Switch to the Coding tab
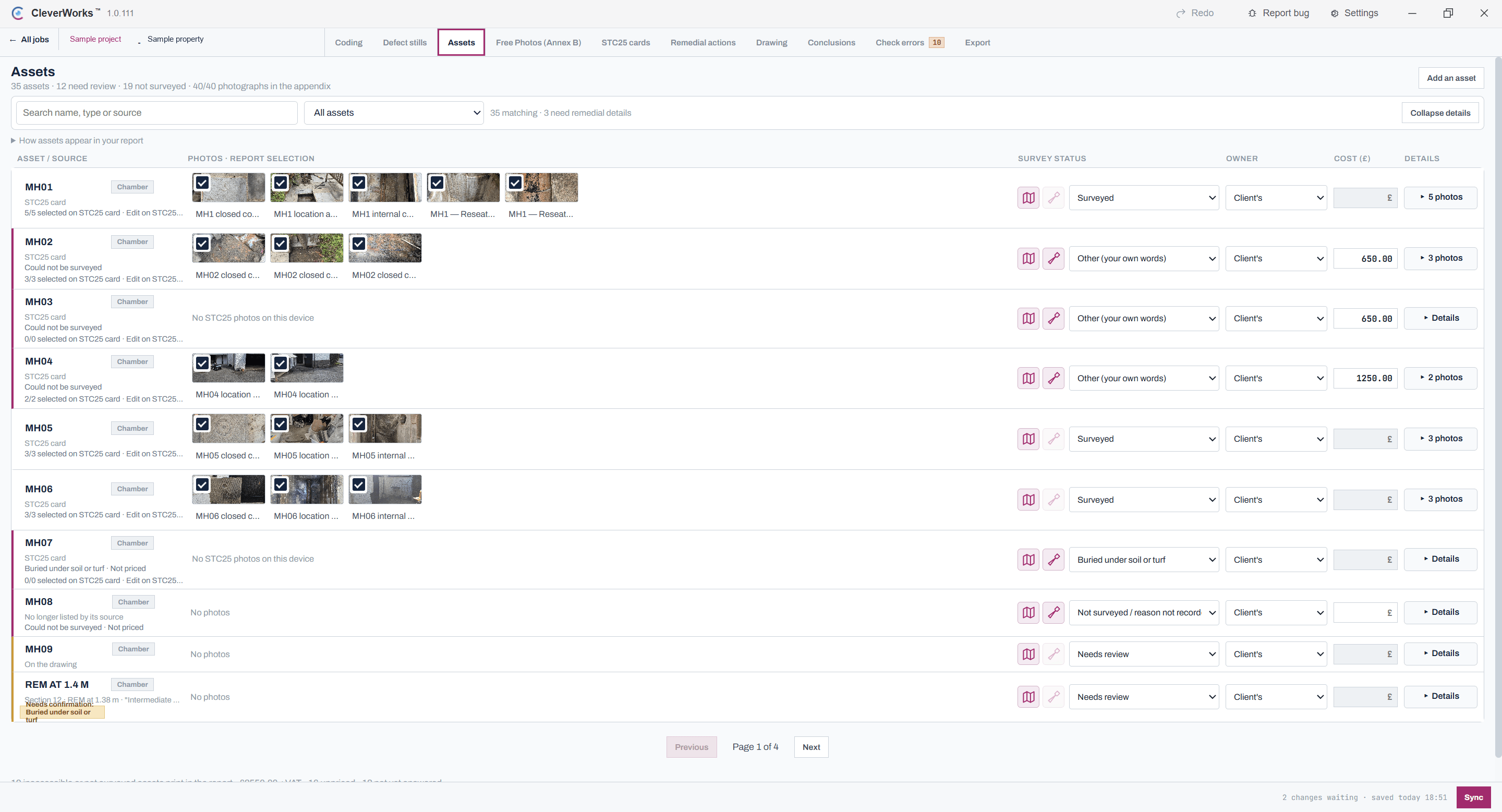Image resolution: width=1502 pixels, height=812 pixels. pos(348,43)
